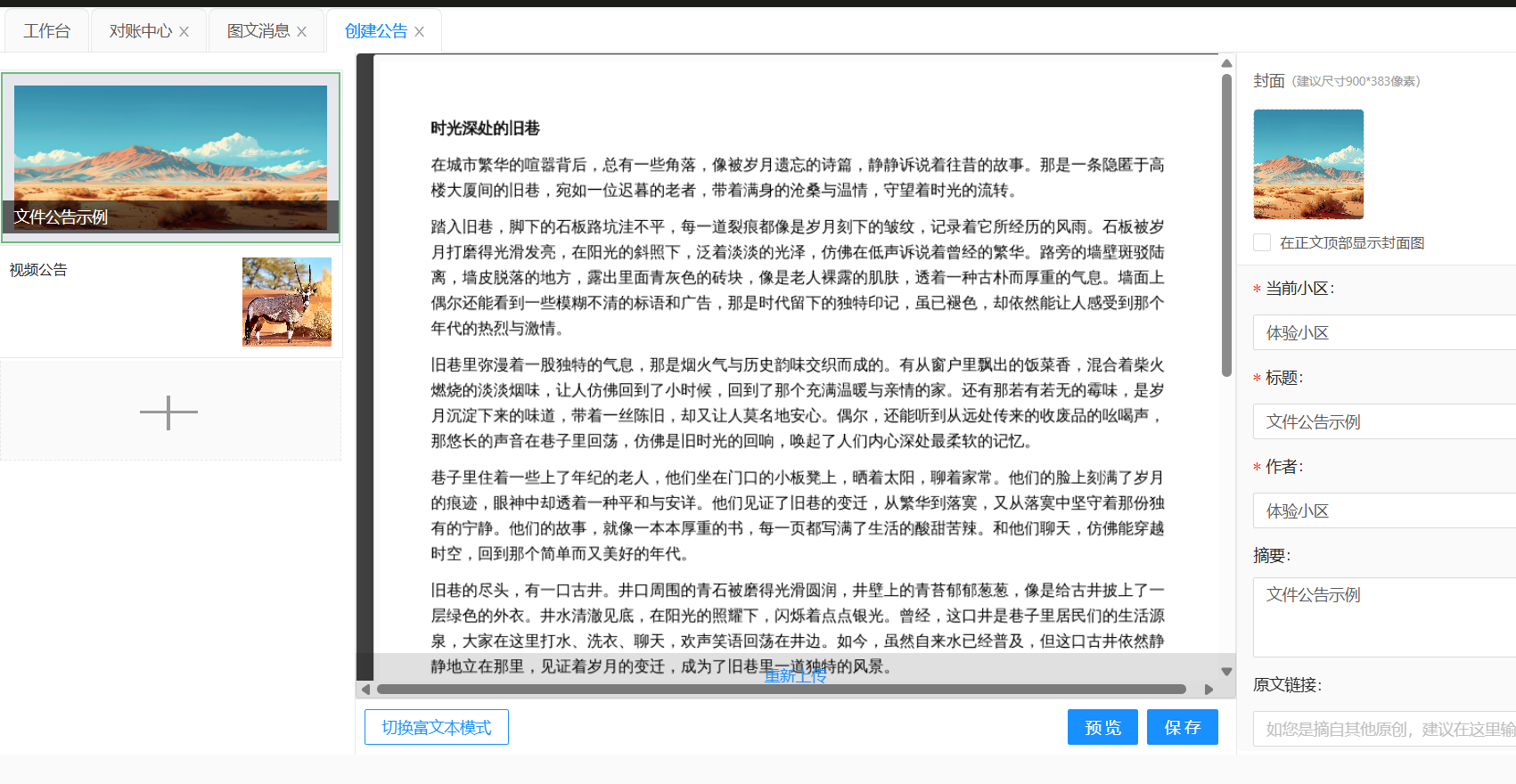Click the 保存 button
The width and height of the screenshot is (1516, 784).
tap(1182, 727)
